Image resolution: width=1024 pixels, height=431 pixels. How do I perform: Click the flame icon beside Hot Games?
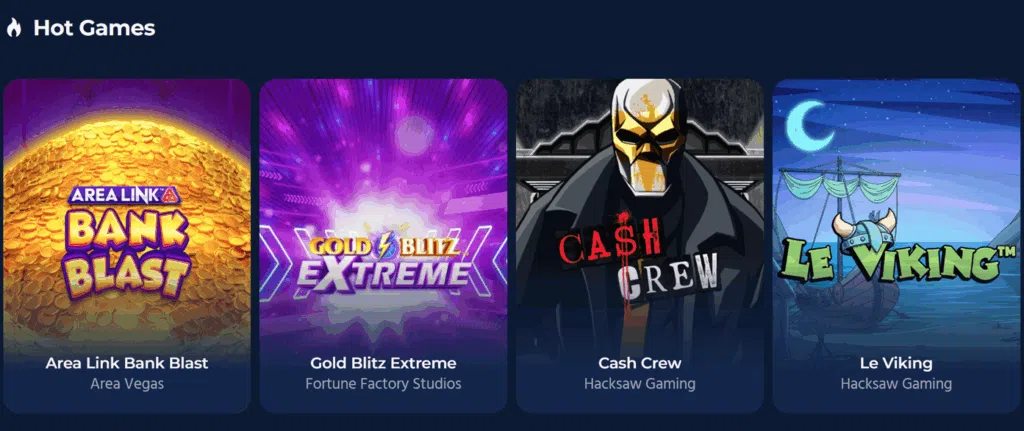click(14, 27)
